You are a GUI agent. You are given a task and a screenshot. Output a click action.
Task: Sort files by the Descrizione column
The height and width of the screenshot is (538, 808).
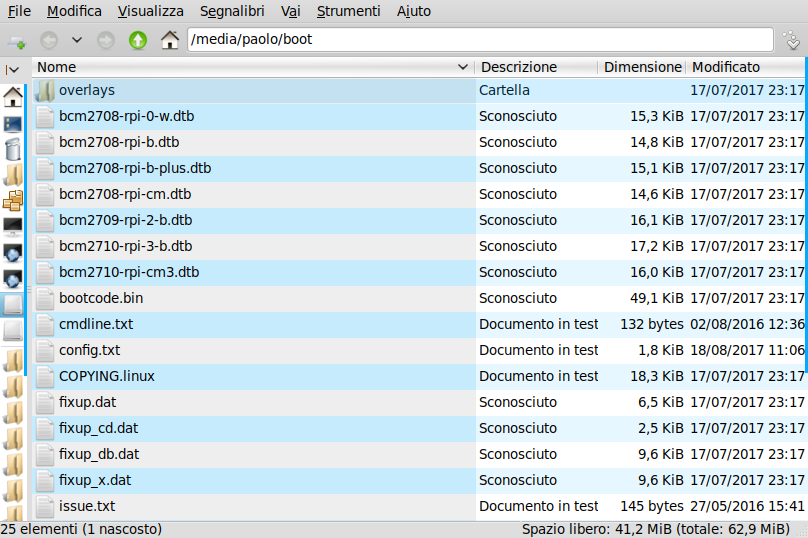click(536, 67)
